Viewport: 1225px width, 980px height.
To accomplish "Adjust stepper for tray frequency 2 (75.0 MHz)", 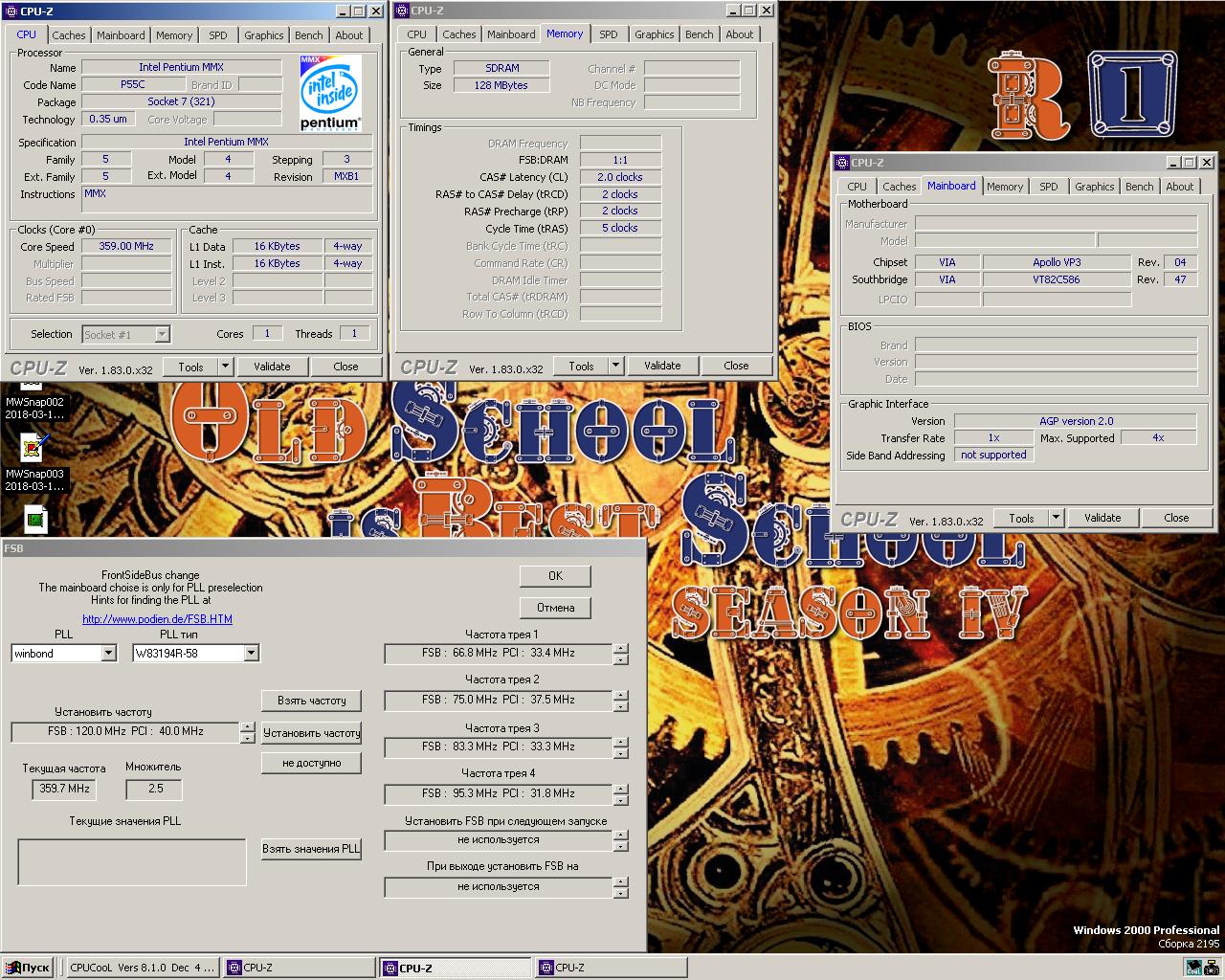I will click(x=621, y=701).
